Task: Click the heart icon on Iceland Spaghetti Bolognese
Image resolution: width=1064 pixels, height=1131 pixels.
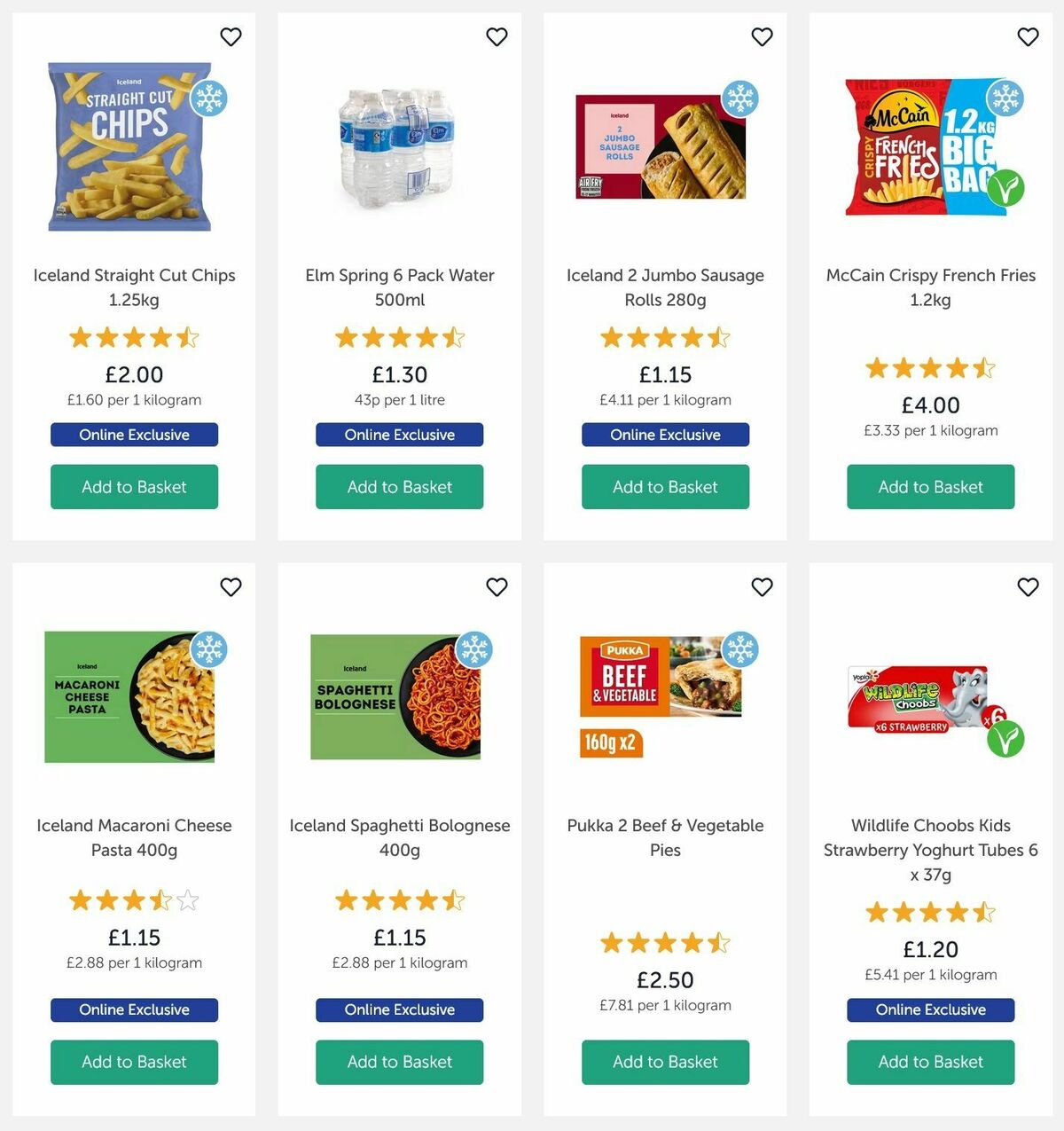Action: (497, 587)
